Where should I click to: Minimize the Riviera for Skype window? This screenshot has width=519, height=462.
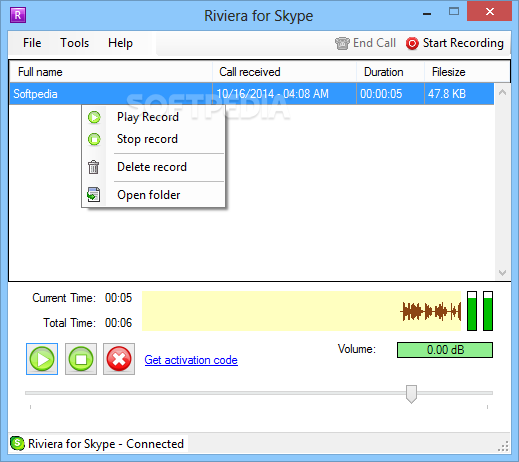(427, 13)
